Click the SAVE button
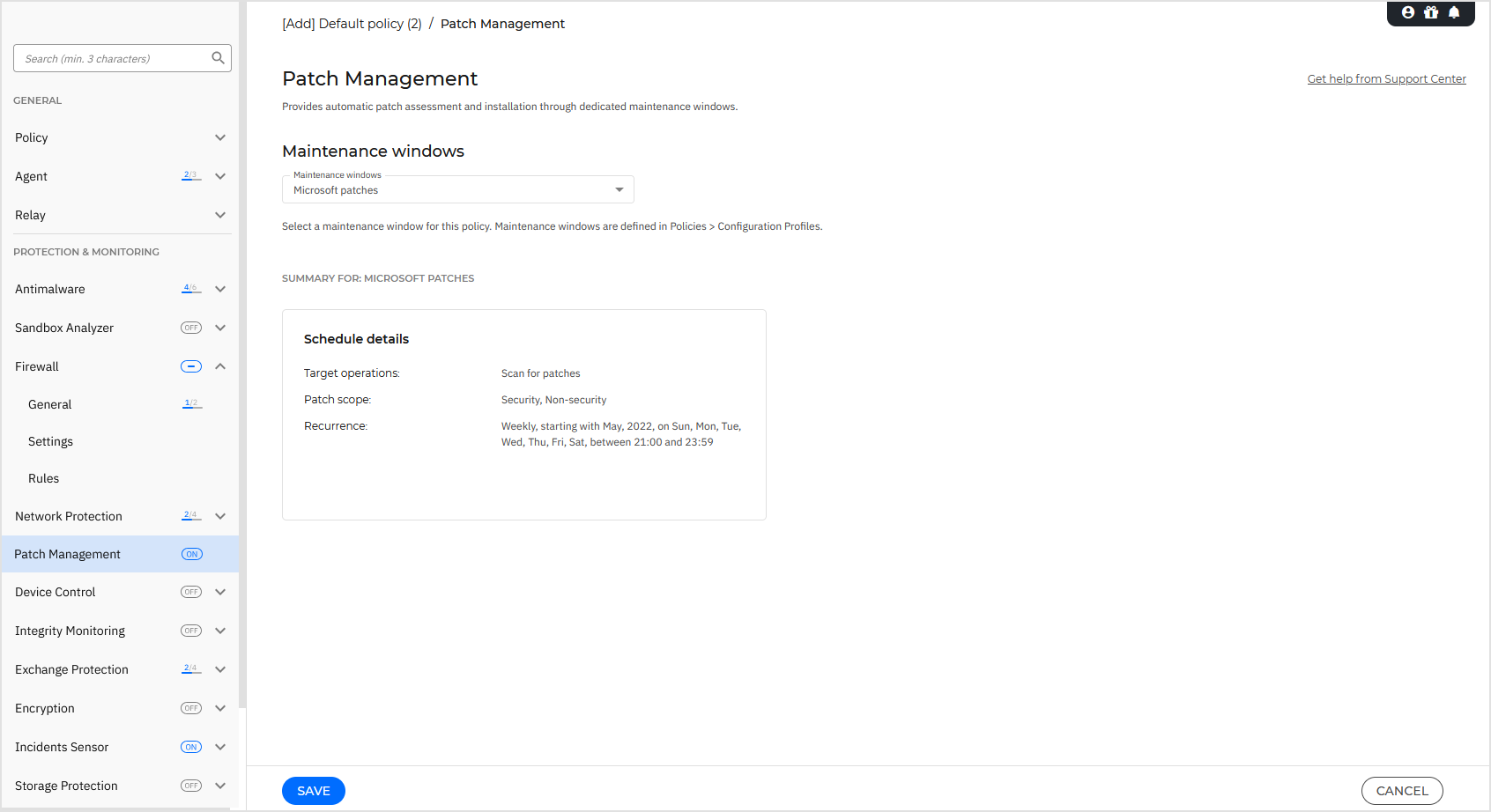The width and height of the screenshot is (1491, 812). coord(313,791)
